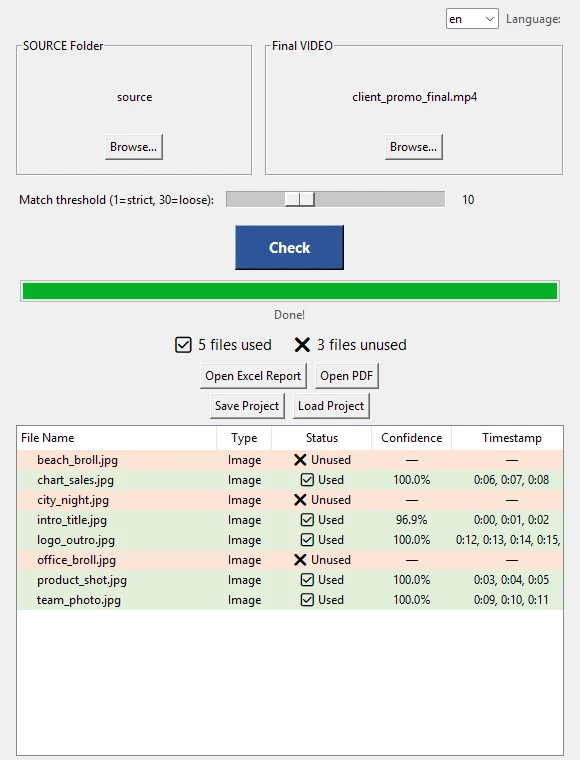Click timestamp 0:00, 0:01, 0:02
The image size is (580, 760).
click(x=511, y=520)
